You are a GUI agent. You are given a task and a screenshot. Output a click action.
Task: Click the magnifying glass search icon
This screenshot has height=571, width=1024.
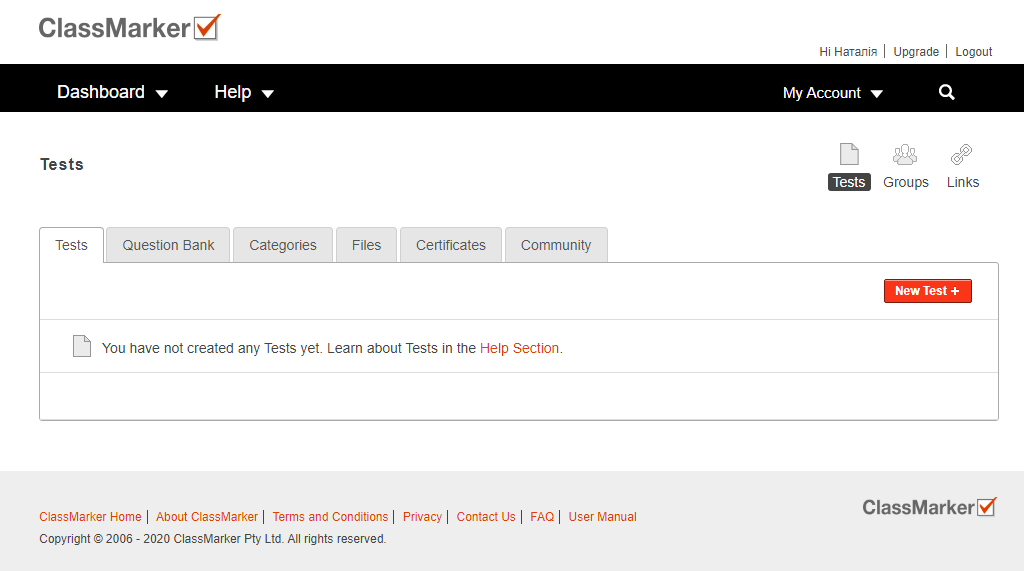click(946, 93)
